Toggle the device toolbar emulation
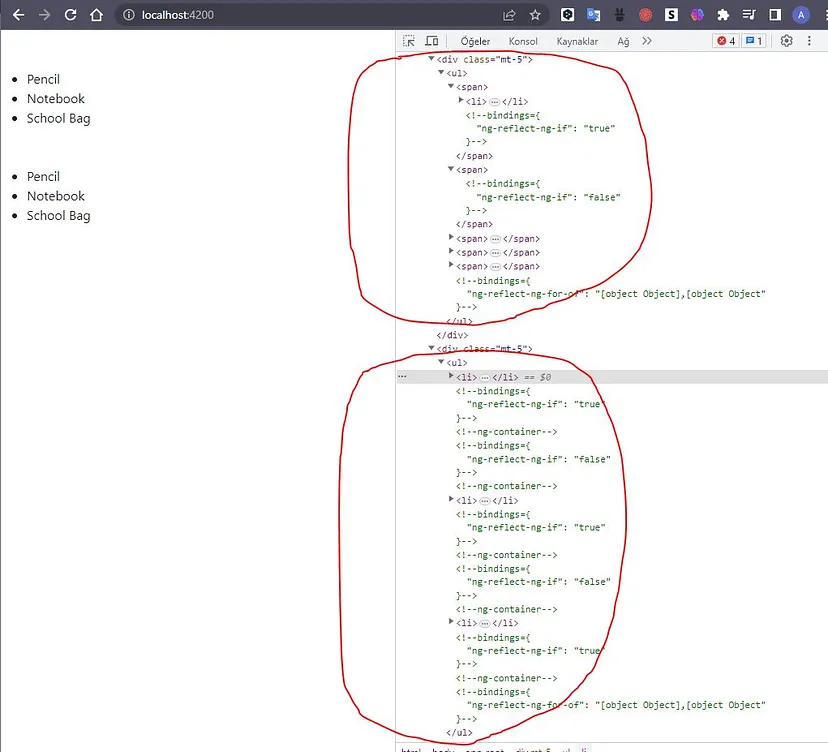 pos(432,41)
